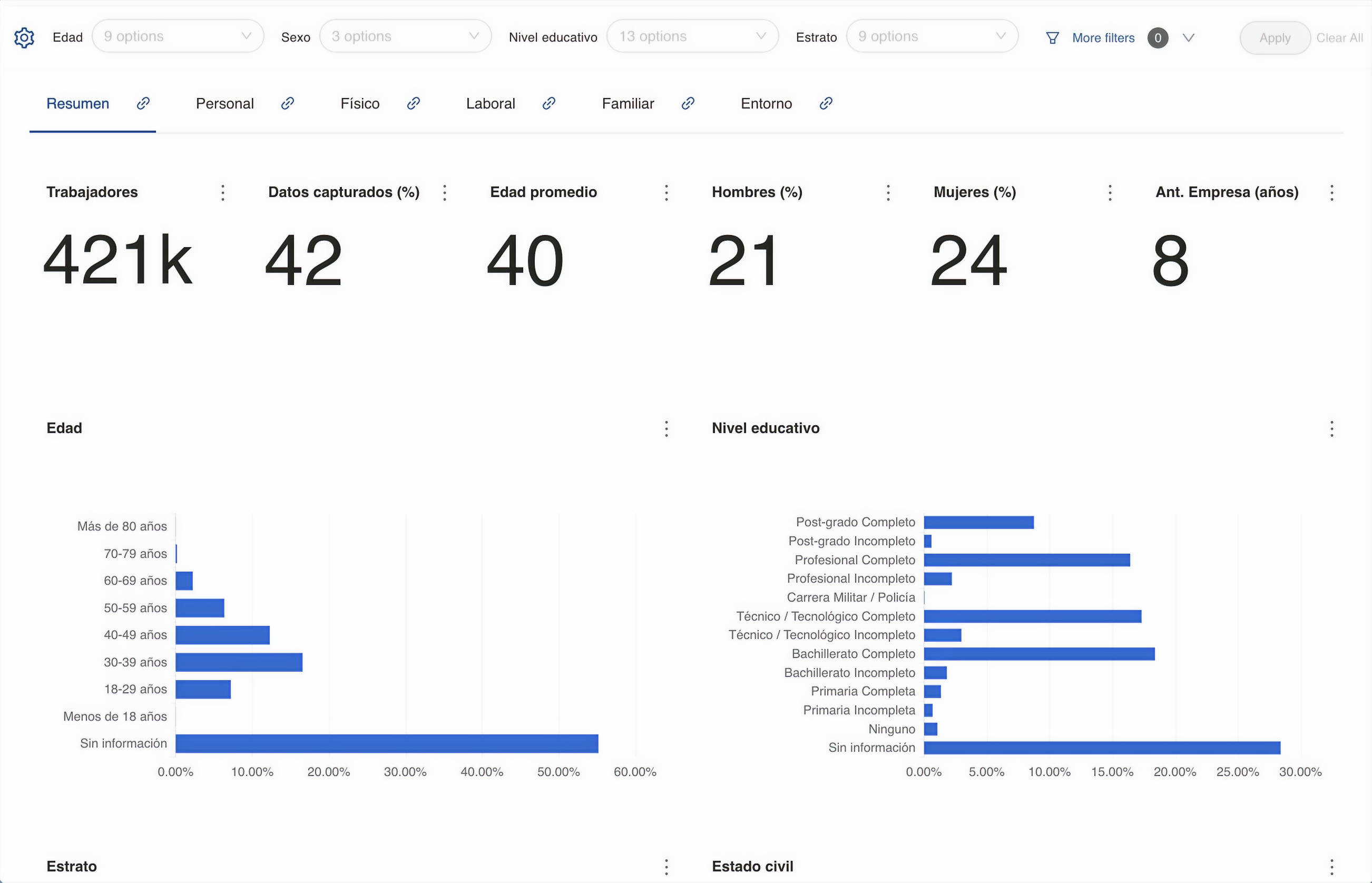Copy link icon next to Familiar tab
This screenshot has width=1372, height=883.
(688, 103)
